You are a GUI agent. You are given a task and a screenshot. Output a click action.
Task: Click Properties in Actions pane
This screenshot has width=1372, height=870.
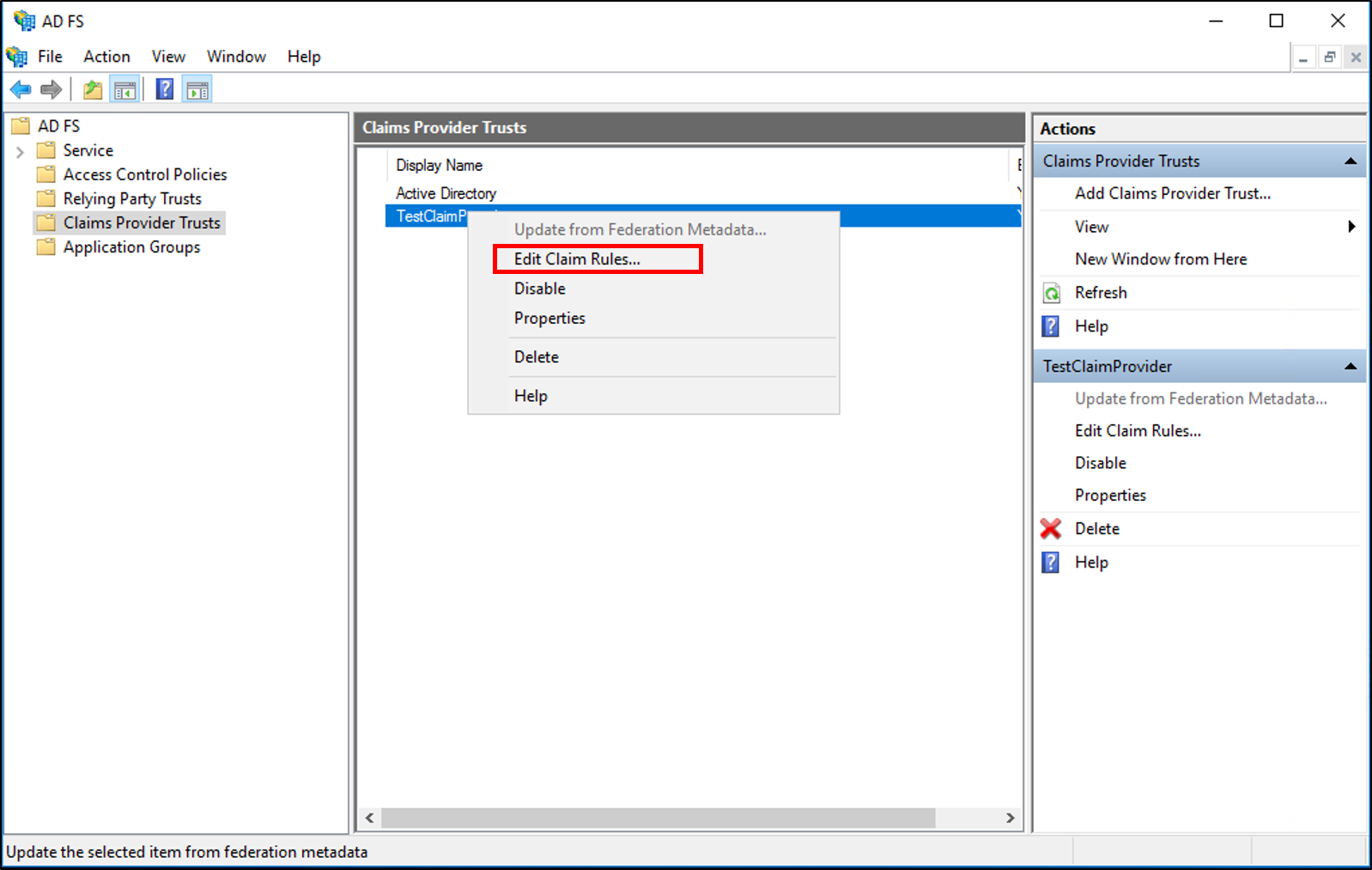(x=1110, y=496)
